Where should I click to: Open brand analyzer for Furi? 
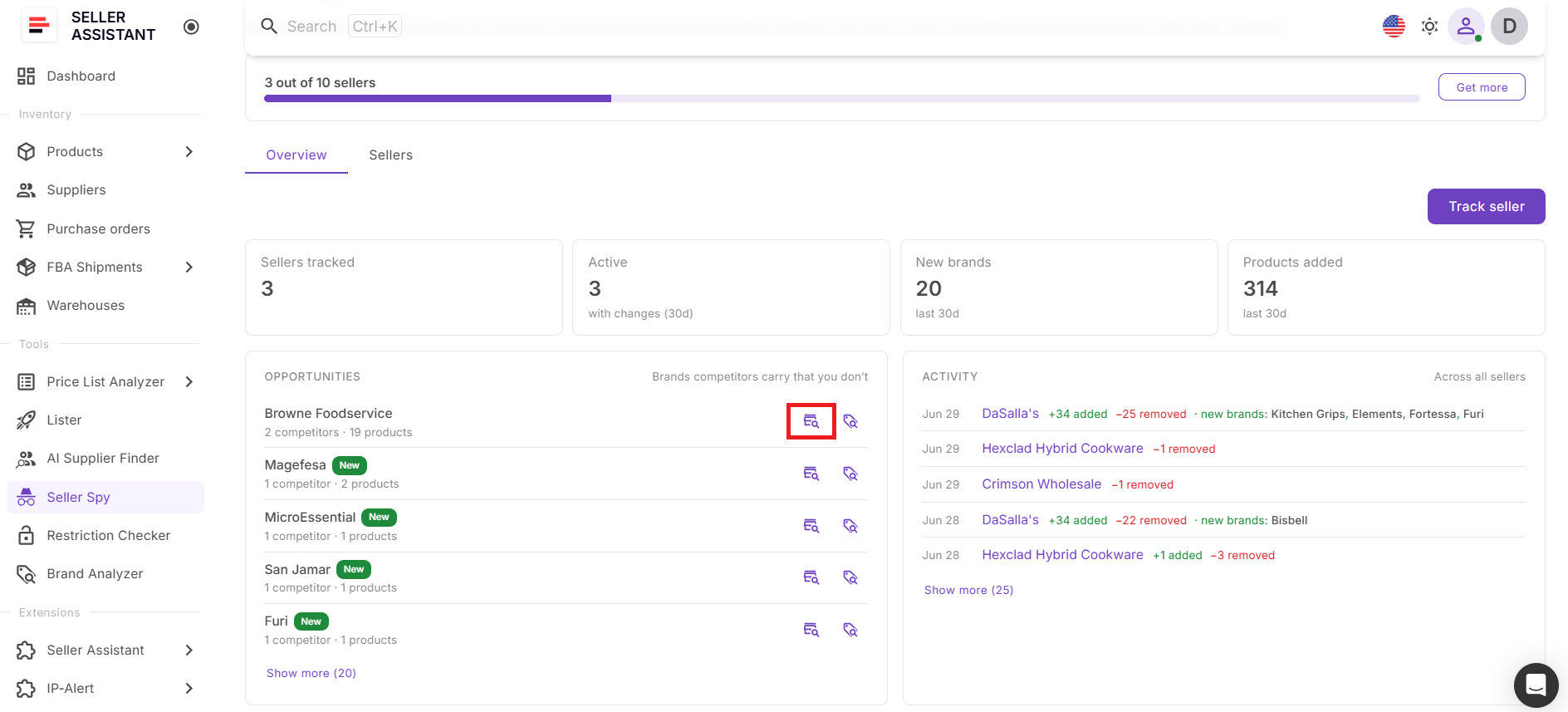(x=850, y=630)
